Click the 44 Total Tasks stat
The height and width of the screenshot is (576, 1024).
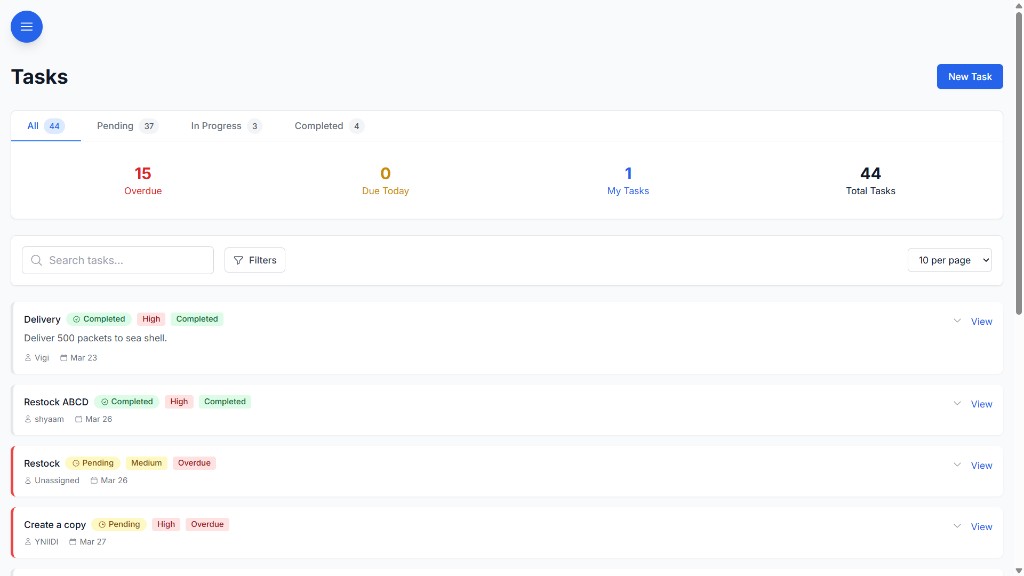(x=871, y=180)
